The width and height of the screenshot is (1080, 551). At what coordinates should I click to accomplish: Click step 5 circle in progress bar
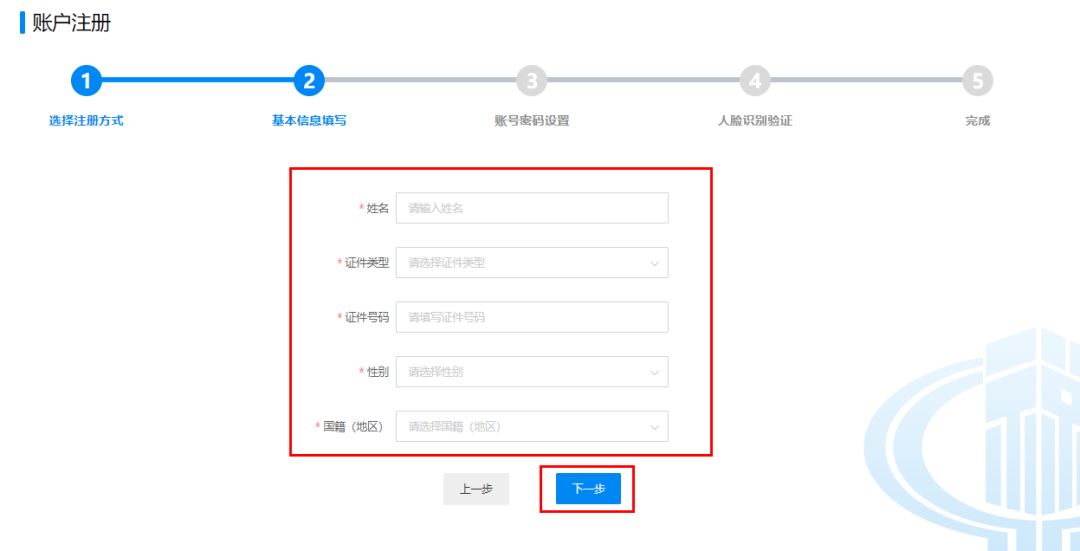tap(977, 81)
